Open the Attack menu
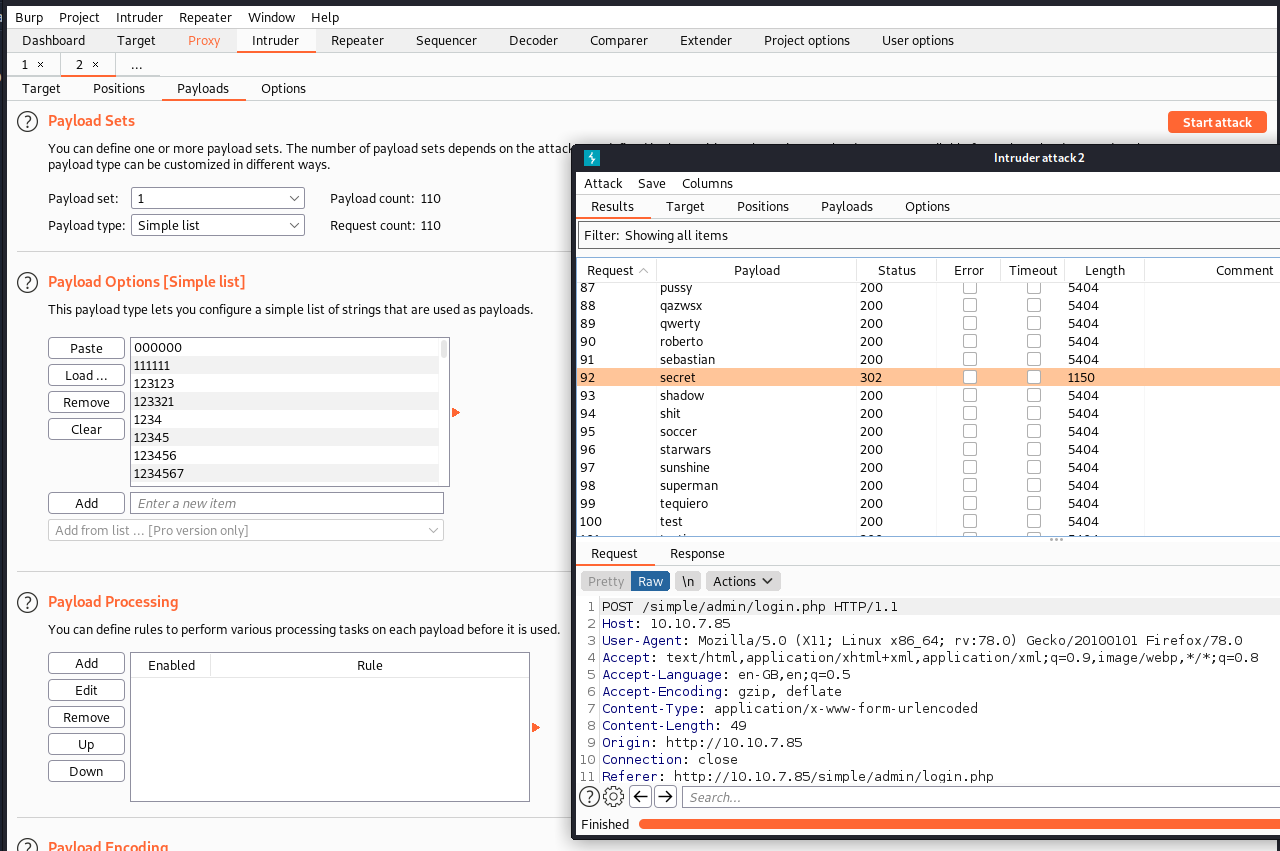The image size is (1280, 851). tap(603, 183)
